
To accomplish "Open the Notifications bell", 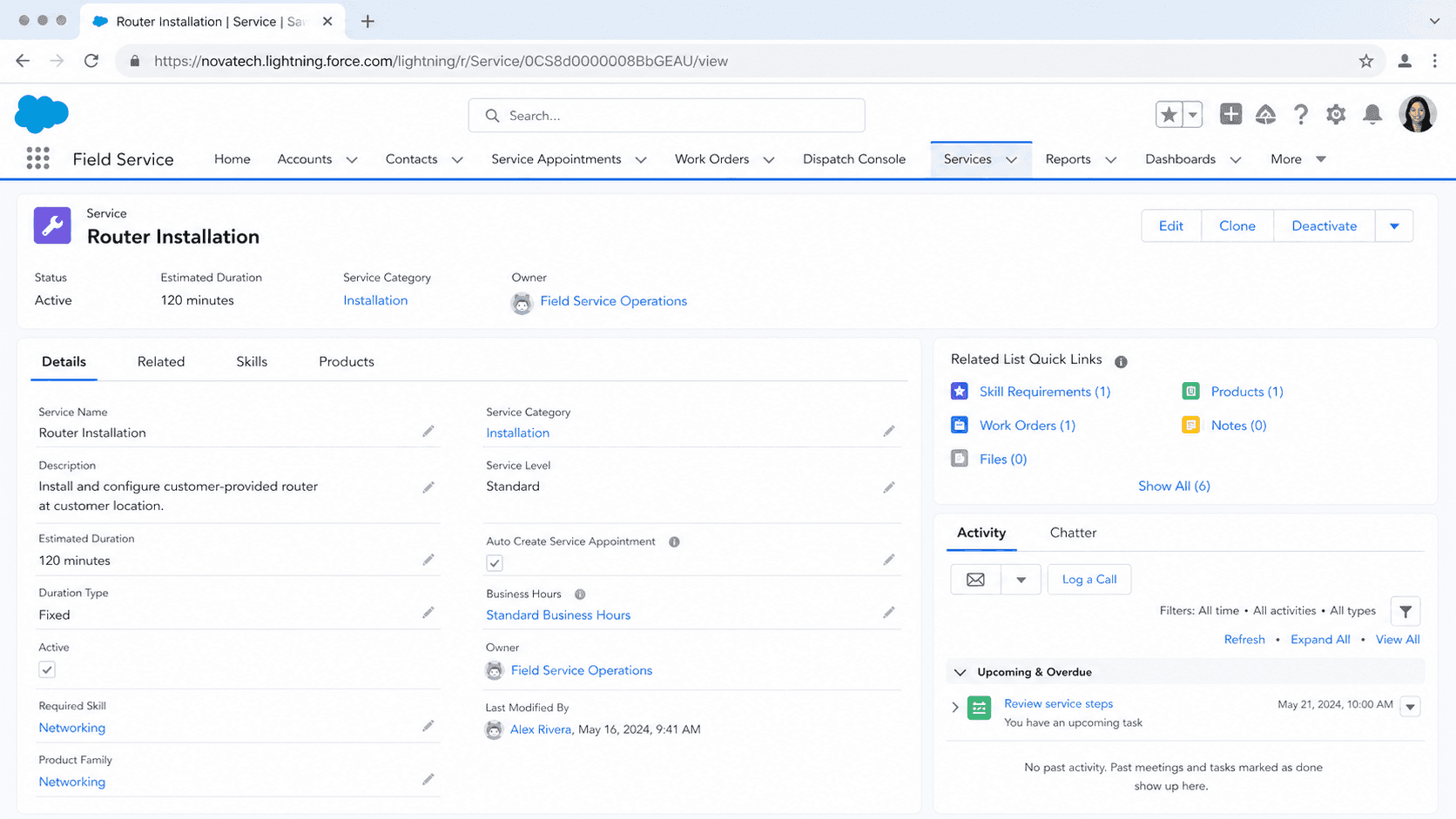I will tap(1372, 114).
